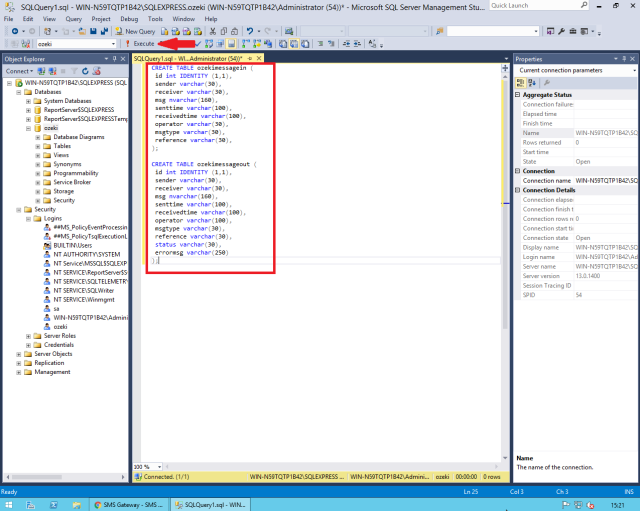
Task: Switch to Results to Grid
Action: [294, 44]
